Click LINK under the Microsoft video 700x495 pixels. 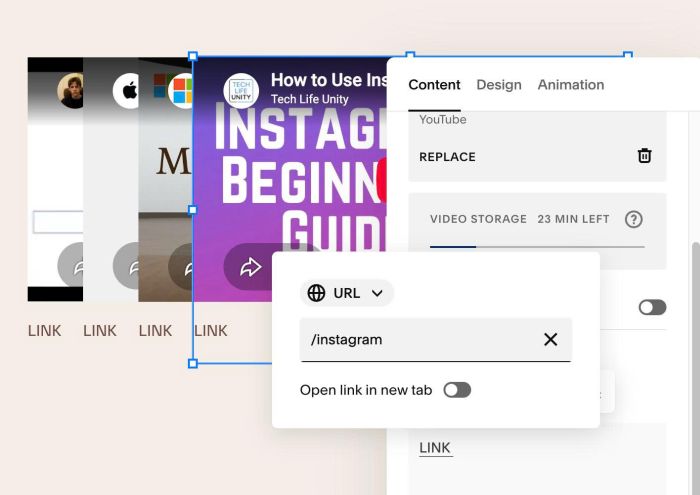tap(155, 331)
